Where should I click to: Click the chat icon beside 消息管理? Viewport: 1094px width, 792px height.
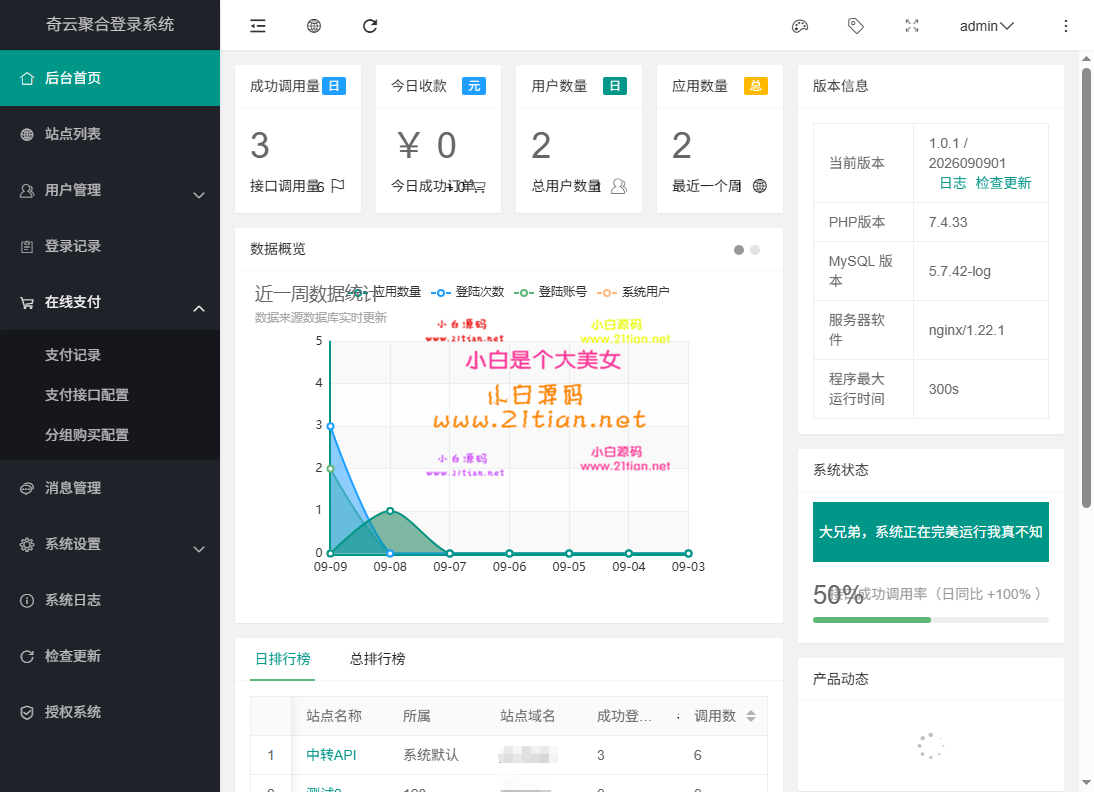[27, 488]
